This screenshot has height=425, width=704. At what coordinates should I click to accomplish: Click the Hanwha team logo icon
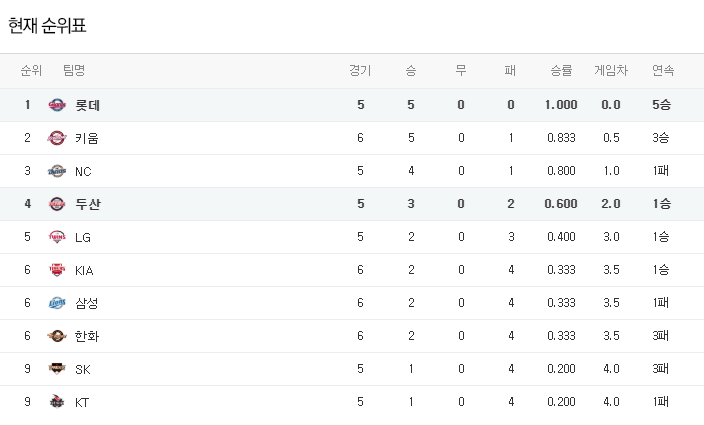pos(57,336)
